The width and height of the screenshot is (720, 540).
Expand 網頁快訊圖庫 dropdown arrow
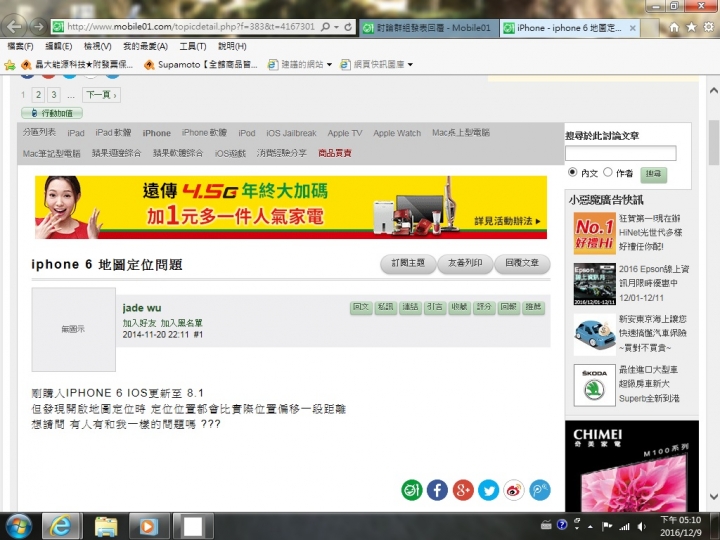[x=410, y=65]
